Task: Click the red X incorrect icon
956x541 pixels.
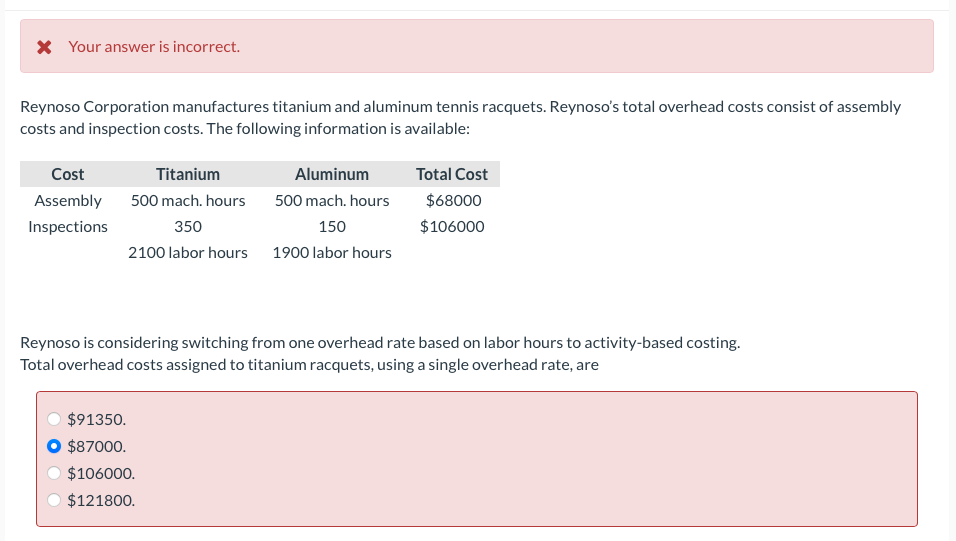Action: [x=44, y=47]
